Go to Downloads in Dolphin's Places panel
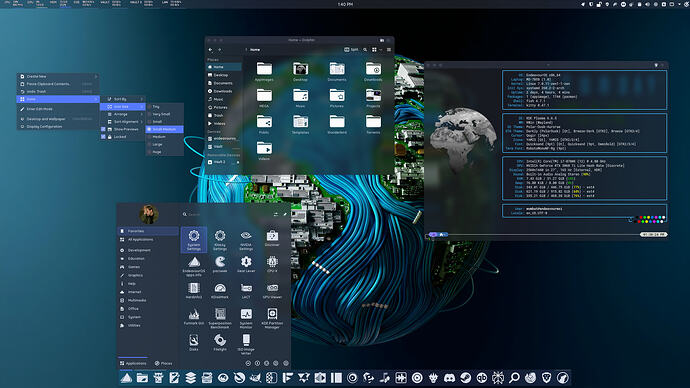Image resolution: width=690 pixels, height=388 pixels. [224, 91]
